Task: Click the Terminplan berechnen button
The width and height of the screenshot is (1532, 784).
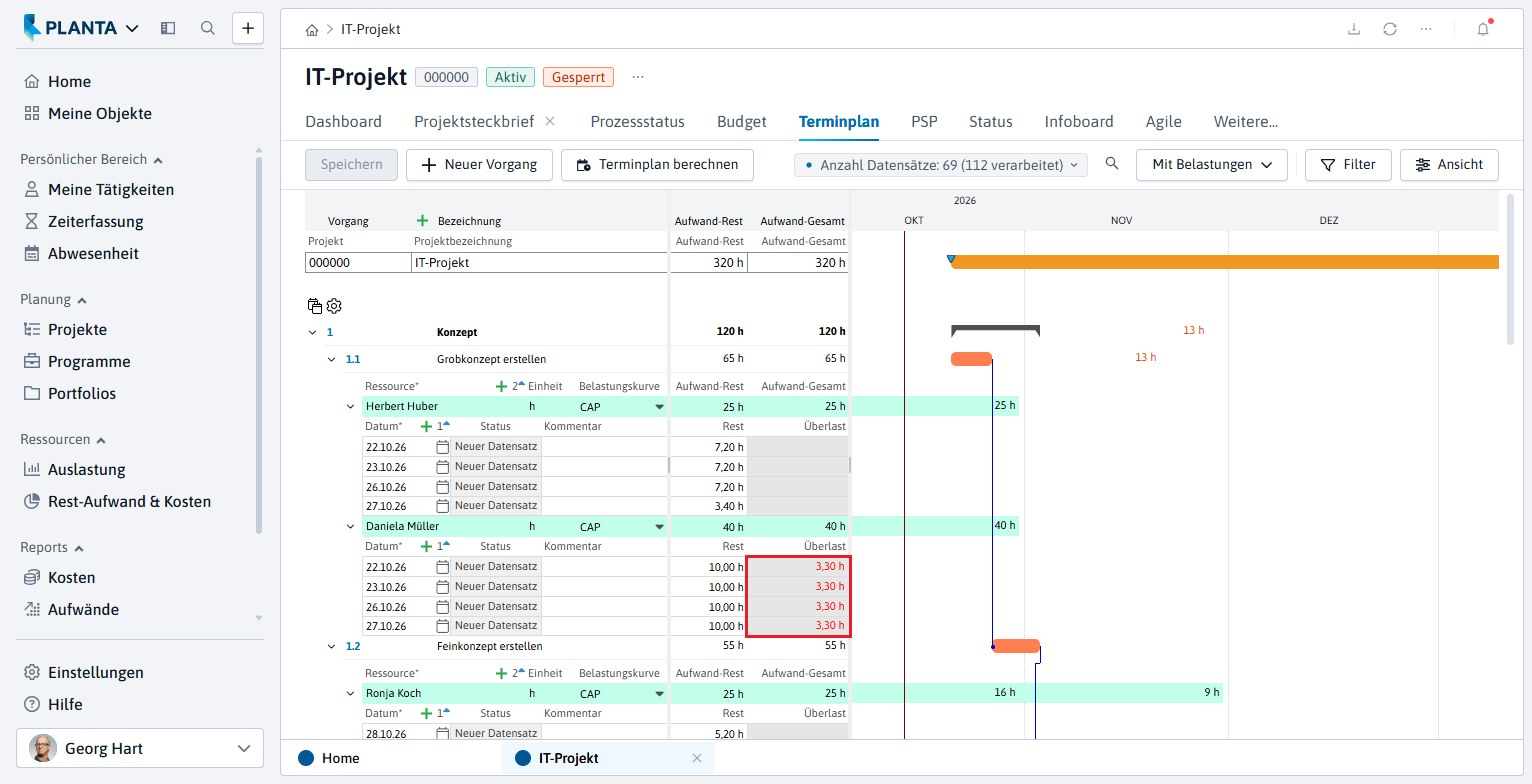Action: coord(657,165)
